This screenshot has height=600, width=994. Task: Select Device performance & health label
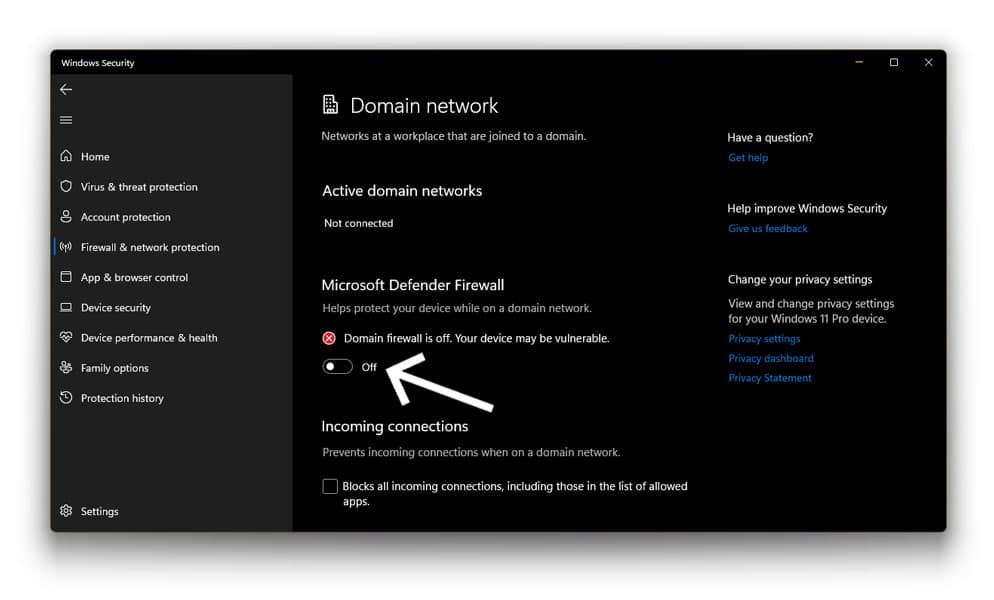[149, 338]
